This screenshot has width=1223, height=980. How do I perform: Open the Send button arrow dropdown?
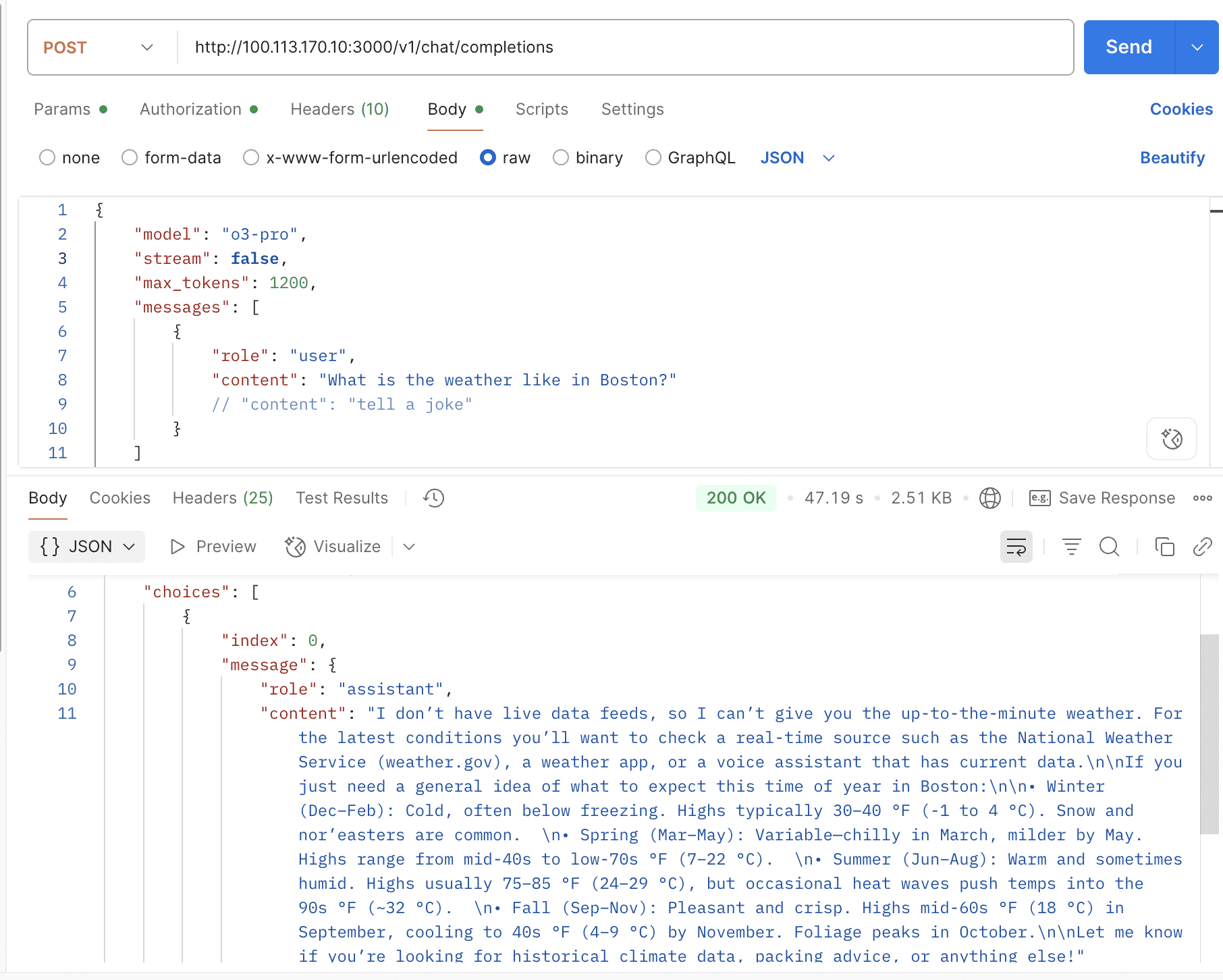[1197, 47]
